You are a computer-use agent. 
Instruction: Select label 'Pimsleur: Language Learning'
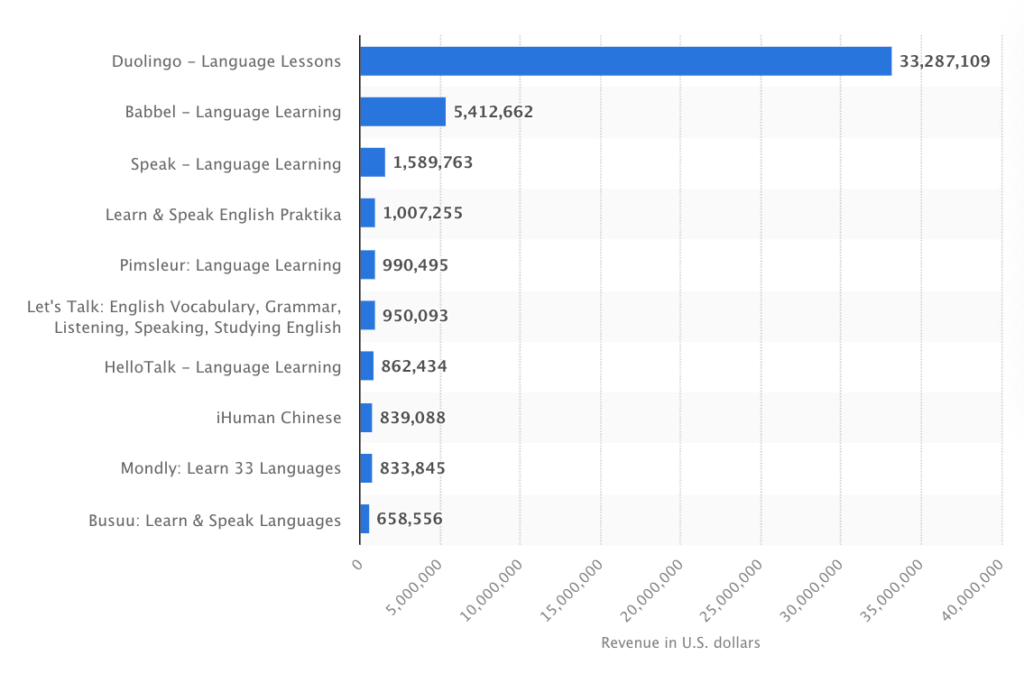pos(231,265)
